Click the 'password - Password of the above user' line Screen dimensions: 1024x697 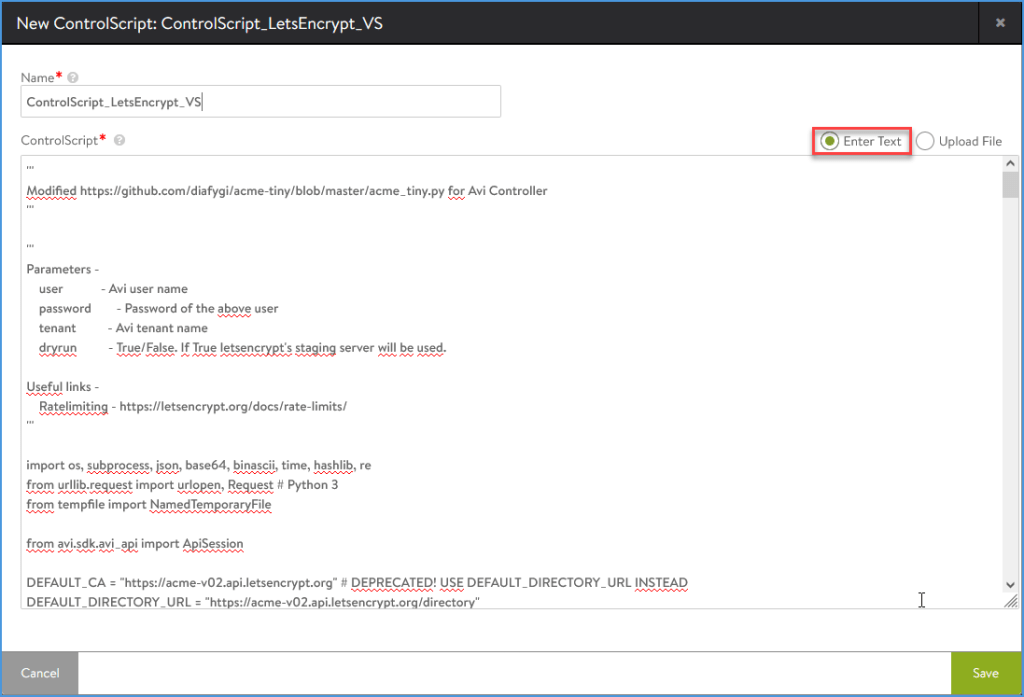pyautogui.click(x=158, y=308)
